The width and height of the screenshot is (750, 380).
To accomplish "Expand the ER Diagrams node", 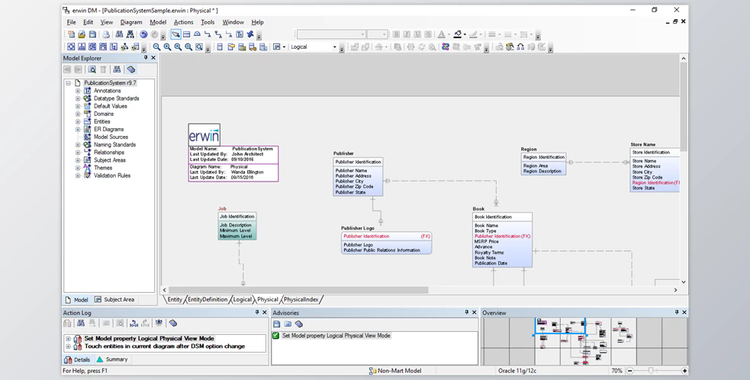I will [x=78, y=129].
